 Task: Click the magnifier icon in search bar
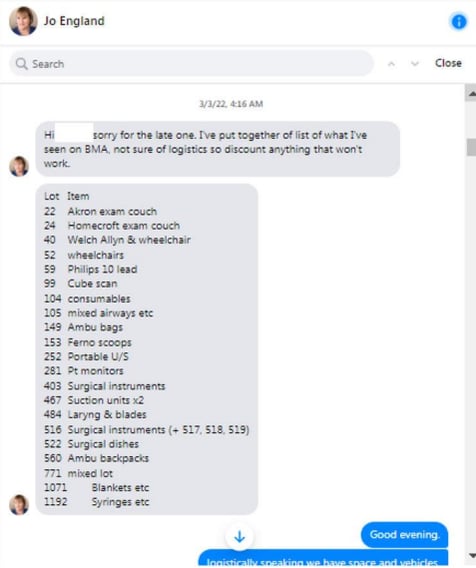(x=21, y=64)
